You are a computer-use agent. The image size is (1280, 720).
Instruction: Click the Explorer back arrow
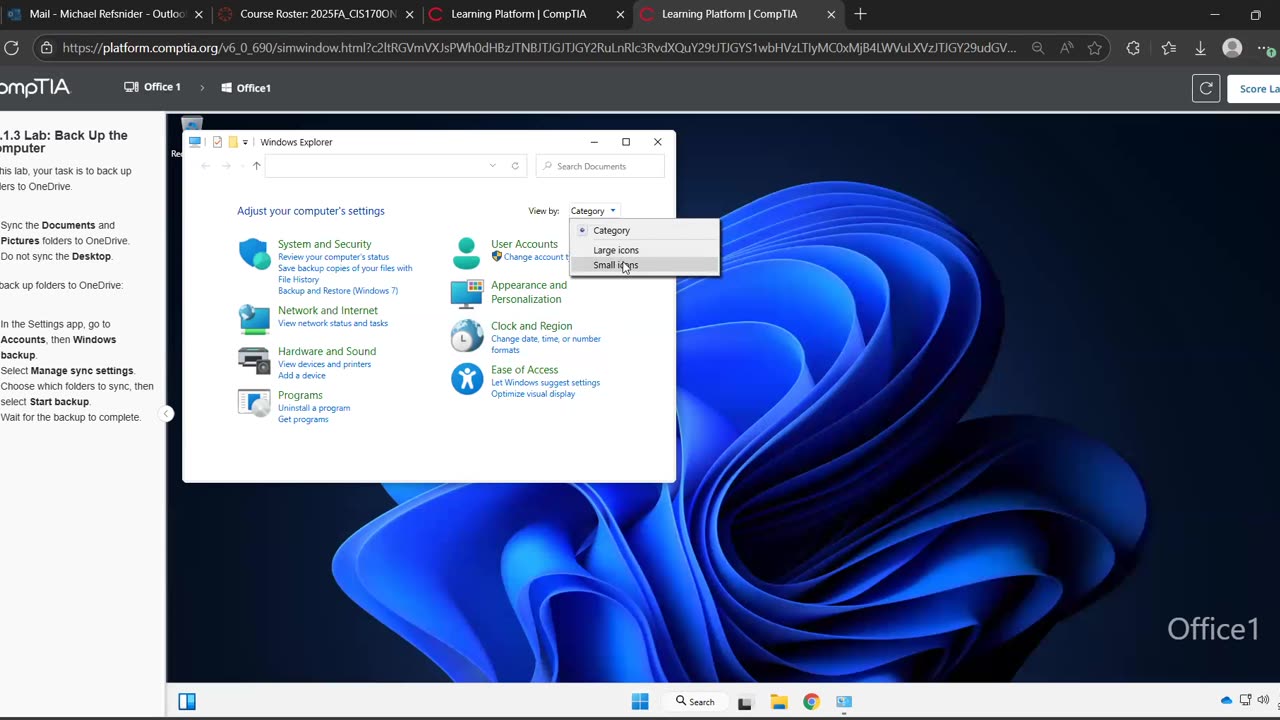(x=205, y=166)
